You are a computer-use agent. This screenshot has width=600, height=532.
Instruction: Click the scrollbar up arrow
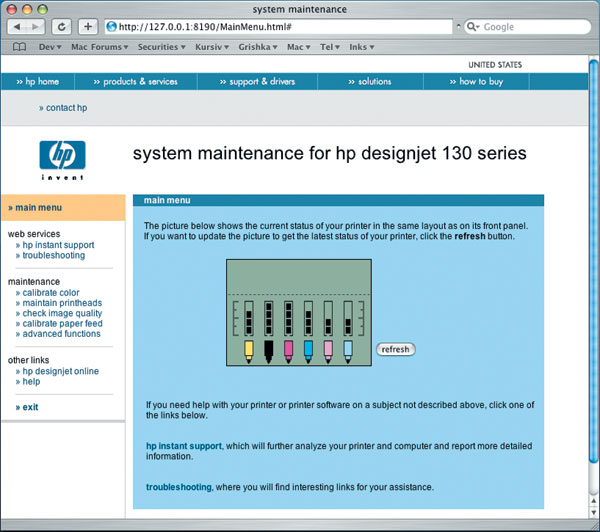593,501
